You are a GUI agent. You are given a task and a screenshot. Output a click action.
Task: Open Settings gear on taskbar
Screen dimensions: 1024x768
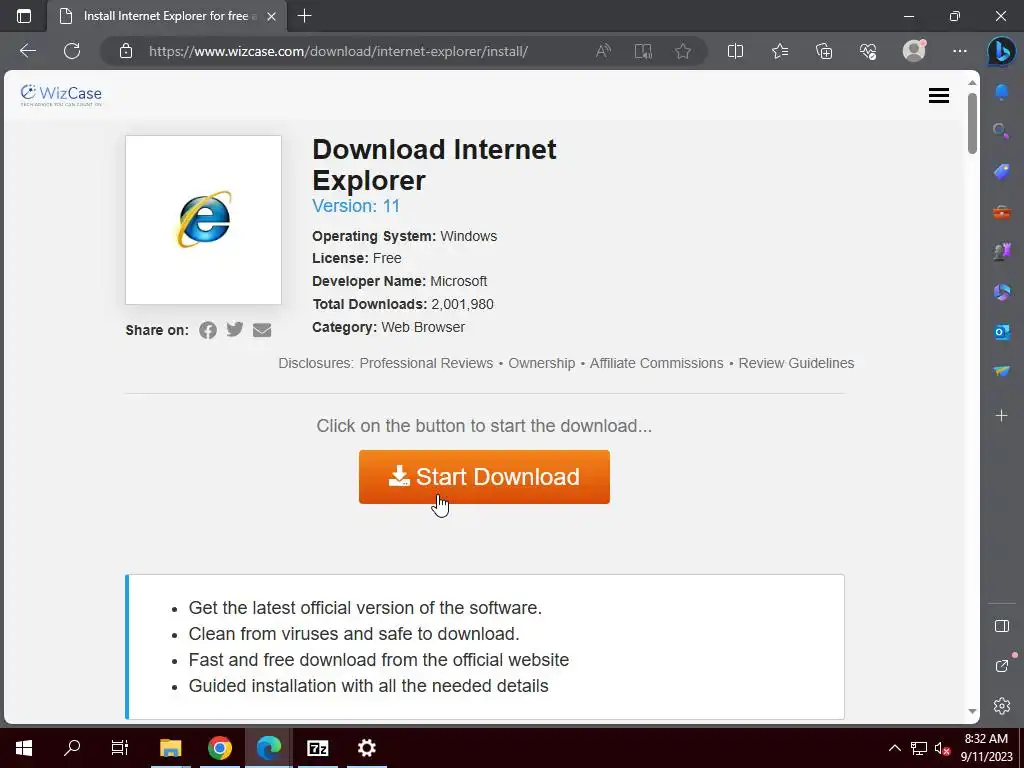tap(366, 748)
